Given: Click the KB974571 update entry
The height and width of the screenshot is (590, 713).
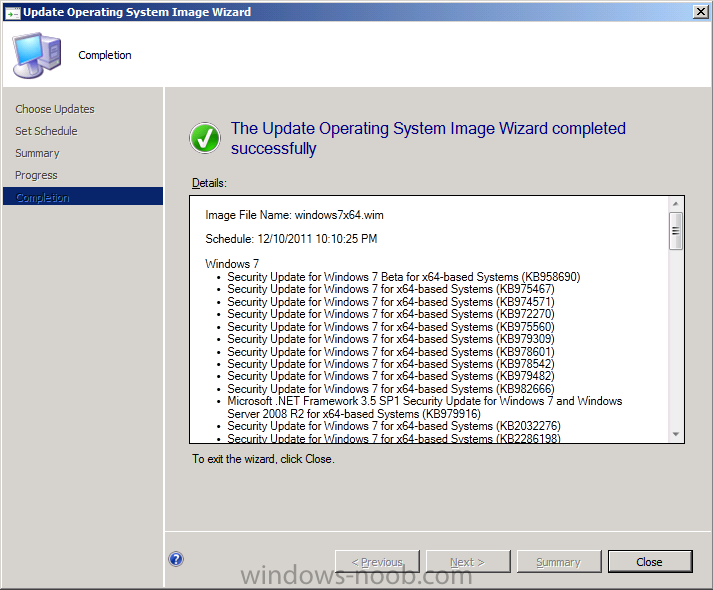Looking at the screenshot, I should [391, 302].
